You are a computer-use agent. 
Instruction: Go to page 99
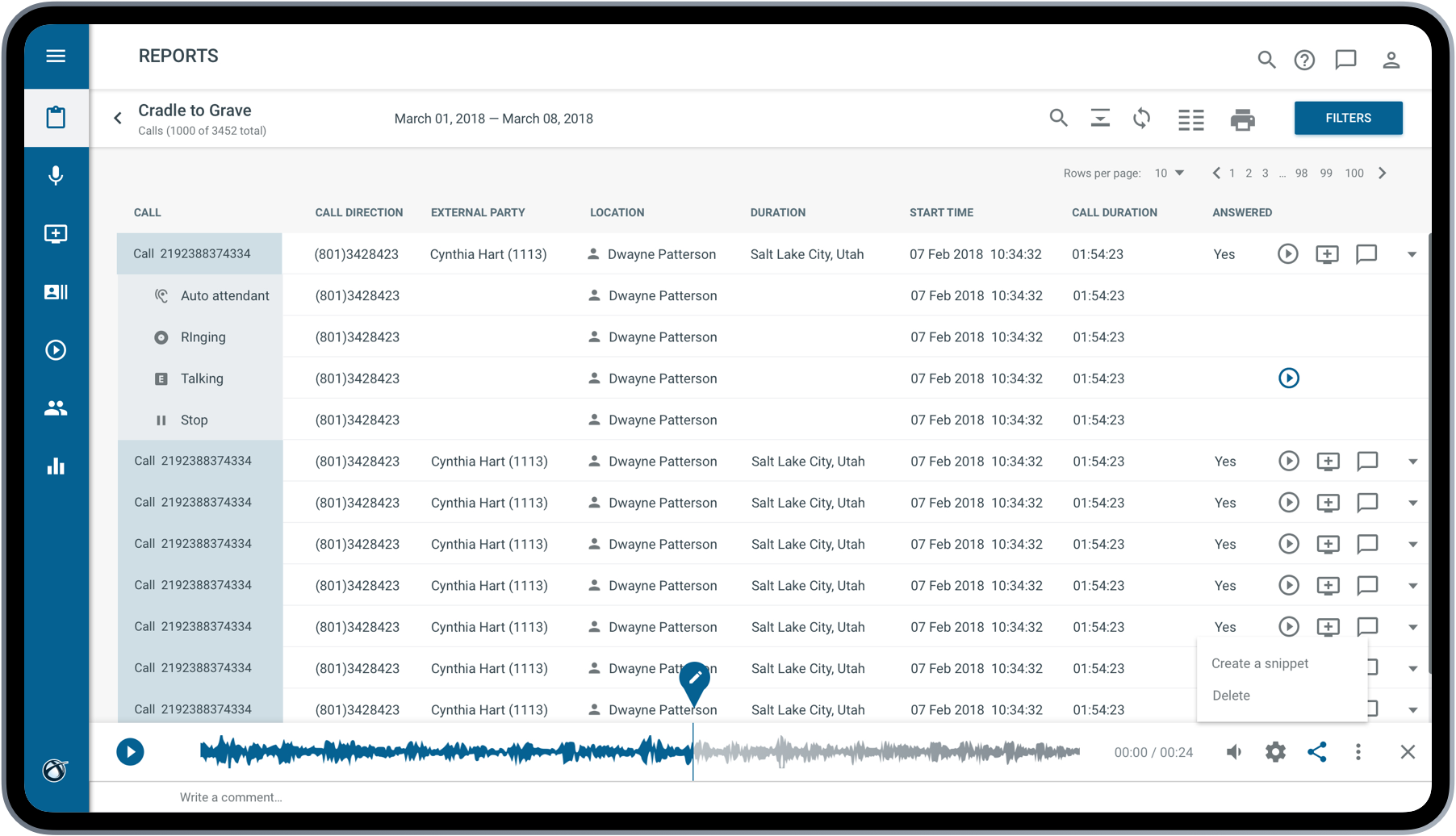(1326, 173)
